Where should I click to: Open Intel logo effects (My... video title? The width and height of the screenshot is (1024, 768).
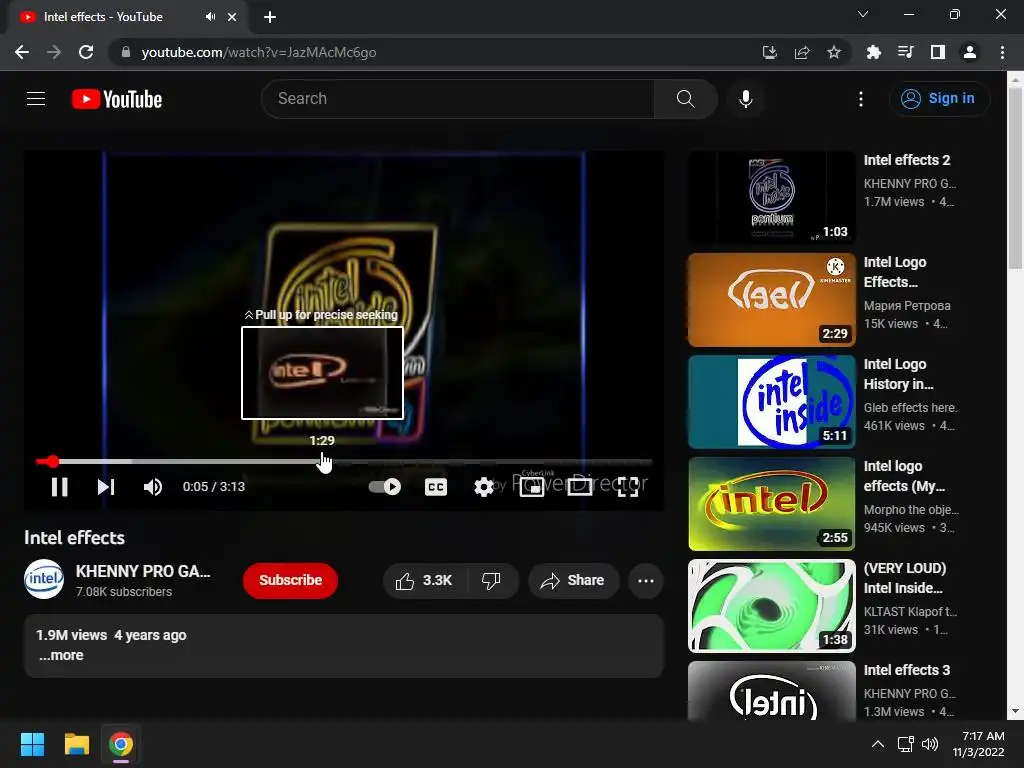point(904,475)
